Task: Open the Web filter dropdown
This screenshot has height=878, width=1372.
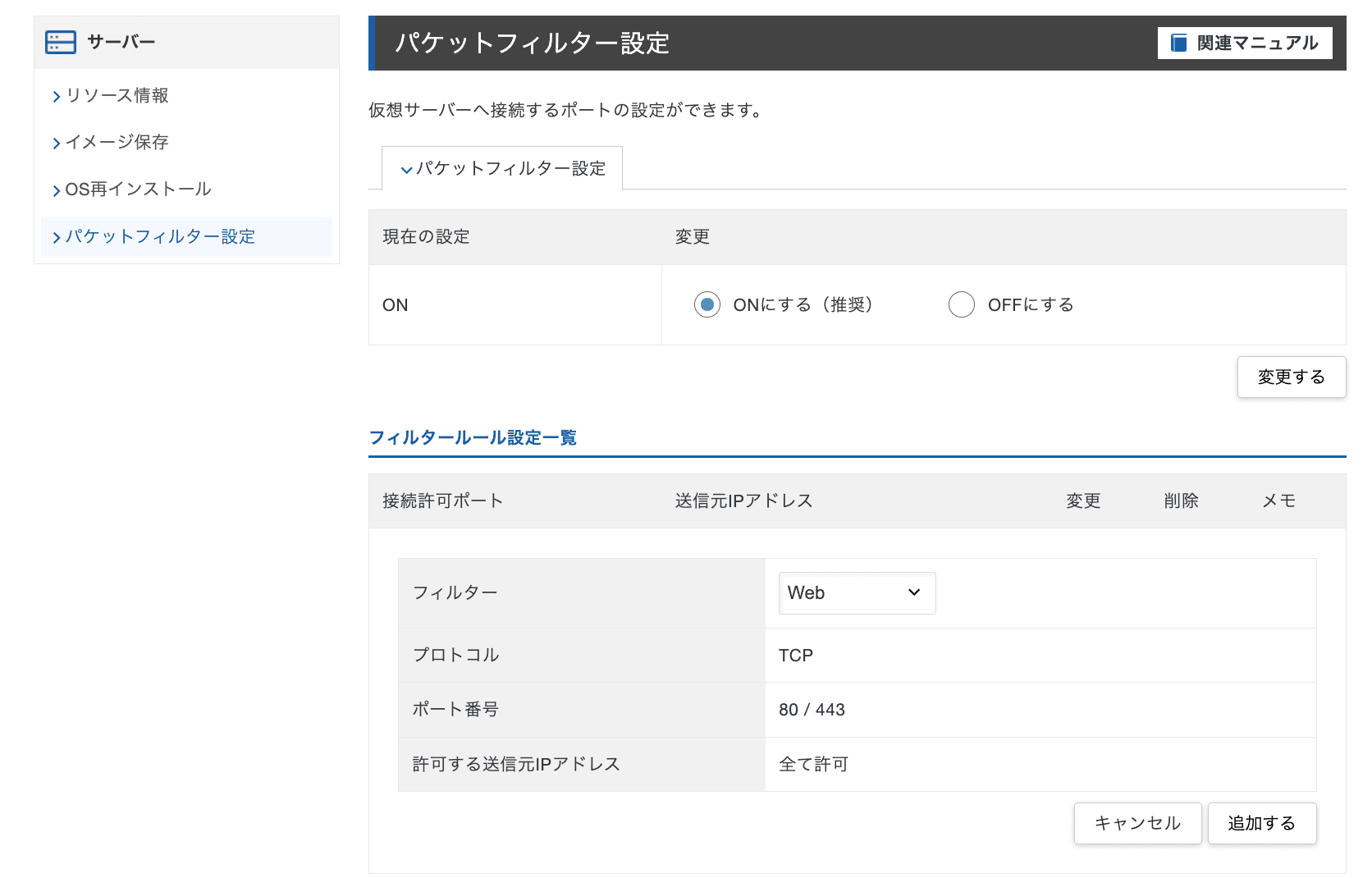Action: (x=856, y=592)
